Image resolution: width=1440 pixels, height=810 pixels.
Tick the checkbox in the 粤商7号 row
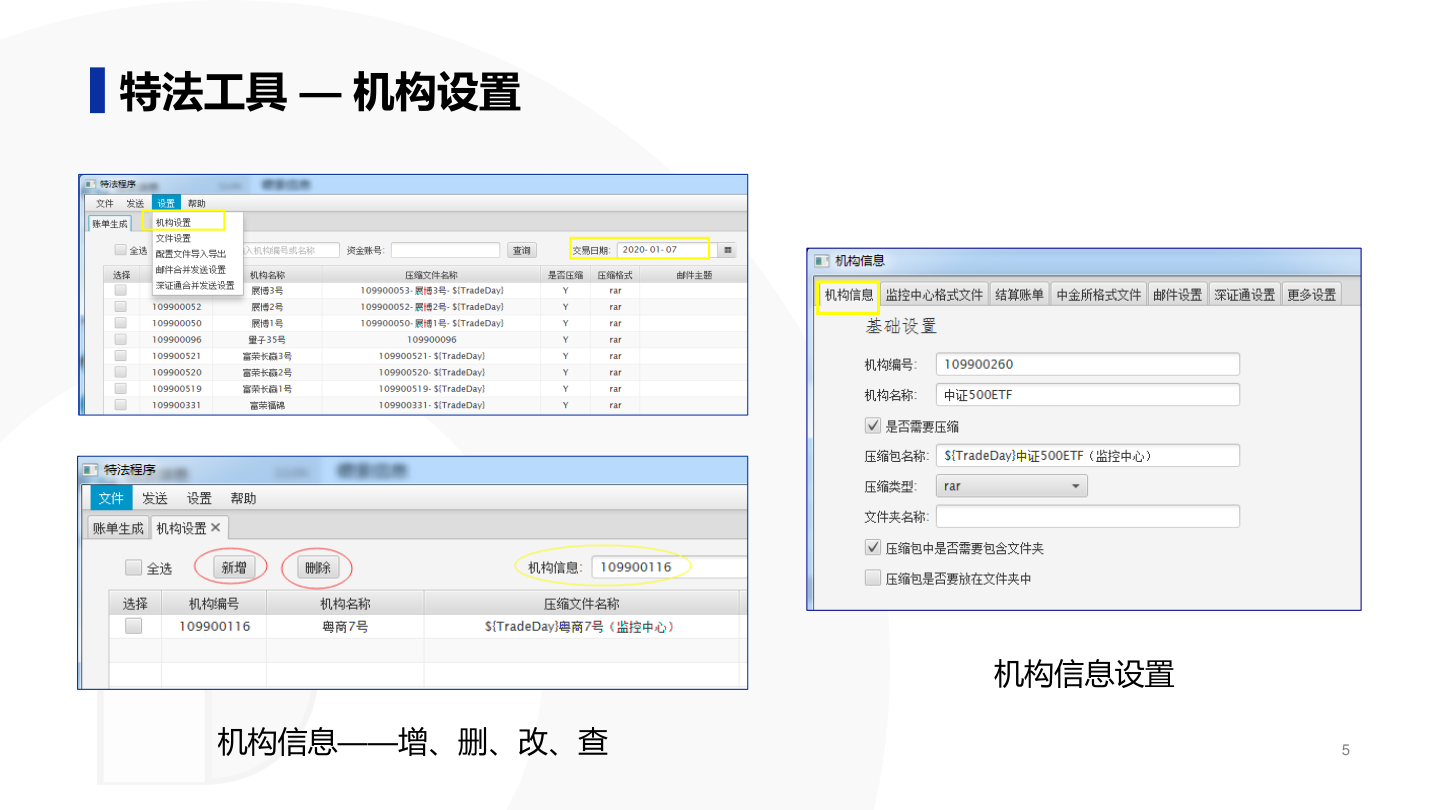pyautogui.click(x=133, y=626)
